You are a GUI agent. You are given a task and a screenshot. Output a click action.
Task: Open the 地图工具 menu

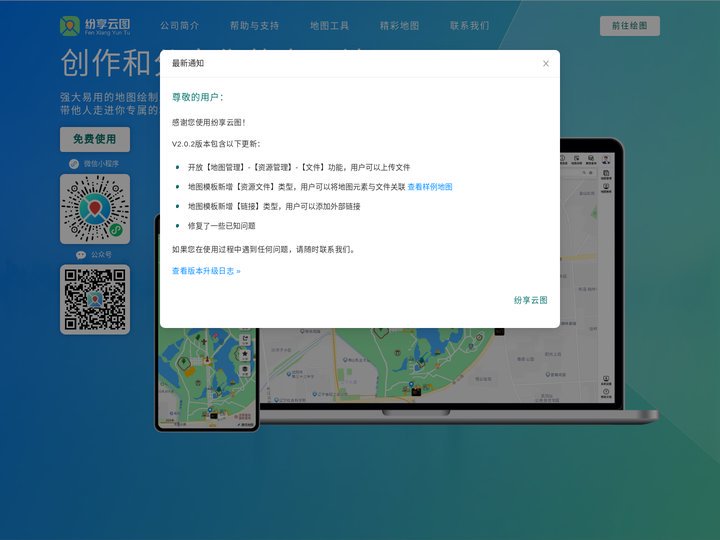point(329,26)
